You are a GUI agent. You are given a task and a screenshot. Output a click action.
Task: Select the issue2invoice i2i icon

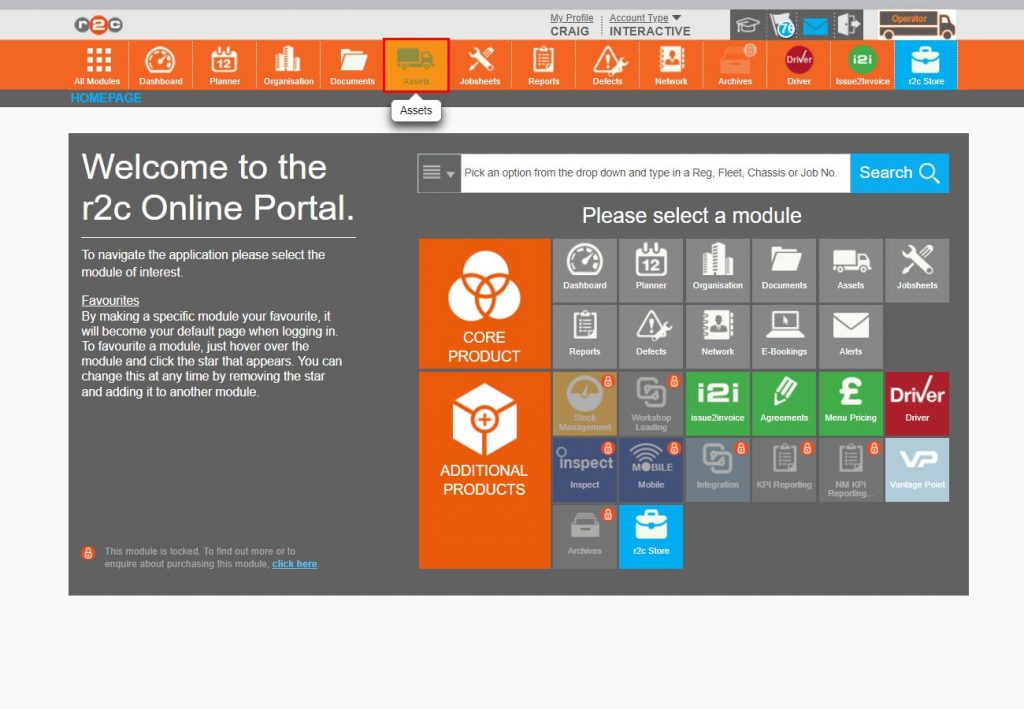click(x=862, y=63)
